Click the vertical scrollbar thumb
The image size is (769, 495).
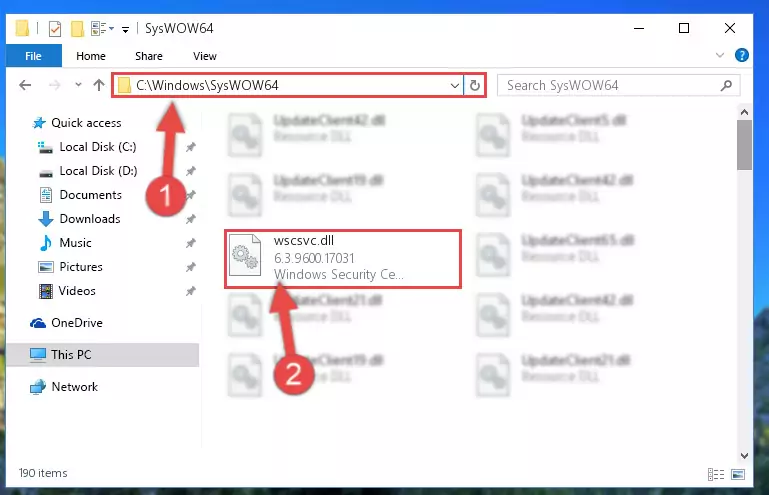click(744, 145)
